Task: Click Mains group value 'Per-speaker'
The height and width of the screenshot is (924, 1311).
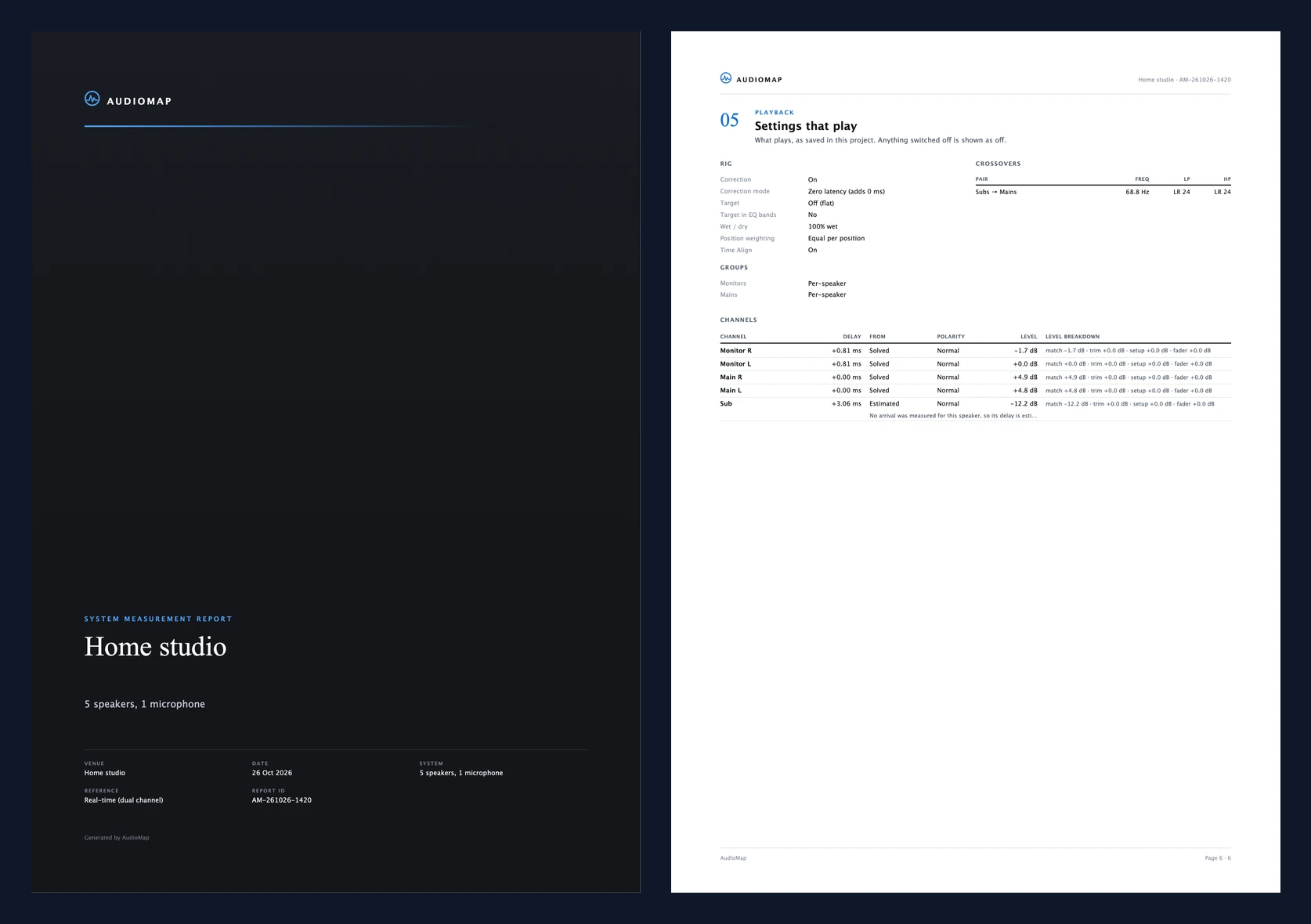Action: click(x=827, y=295)
